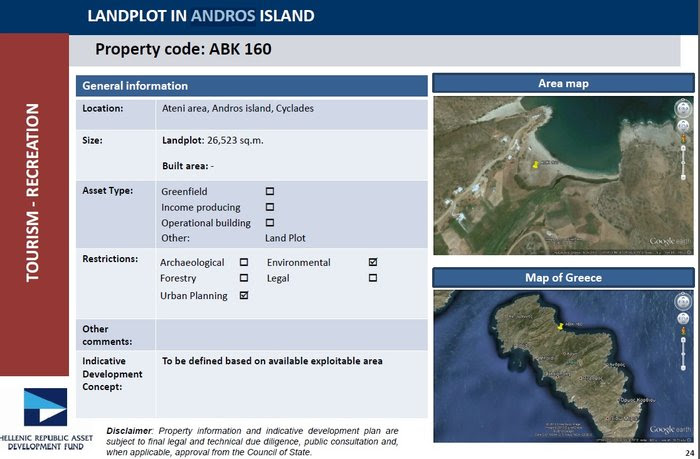Tick the Archaeological restriction checkbox
The image size is (700, 459).
(x=244, y=262)
